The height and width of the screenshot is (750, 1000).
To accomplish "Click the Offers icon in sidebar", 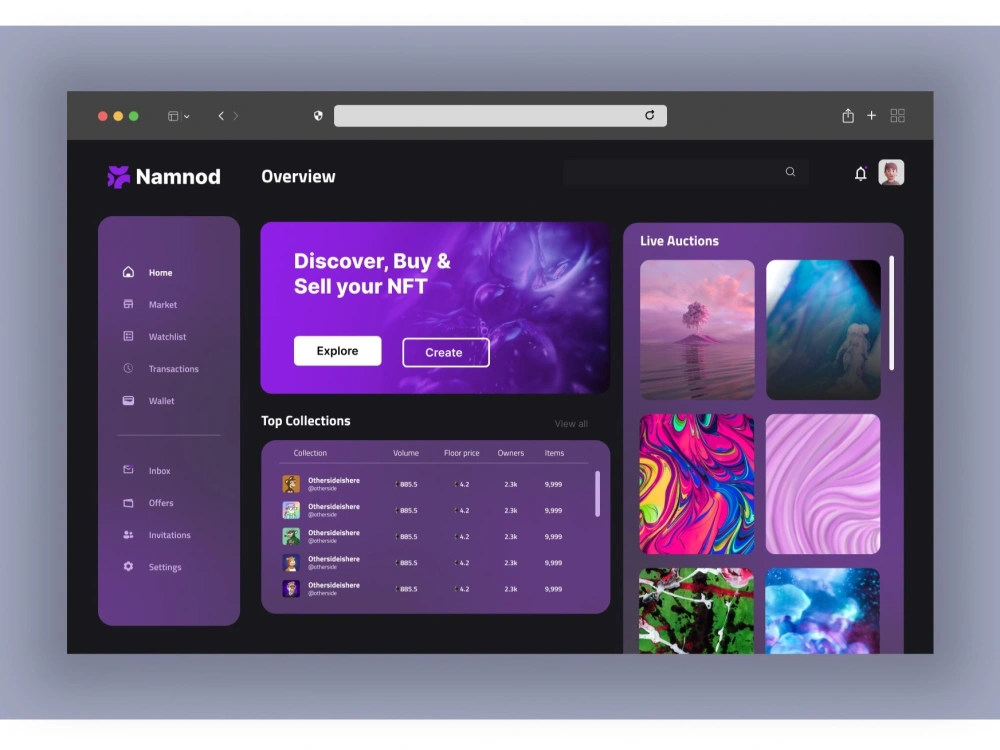I will pyautogui.click(x=128, y=503).
